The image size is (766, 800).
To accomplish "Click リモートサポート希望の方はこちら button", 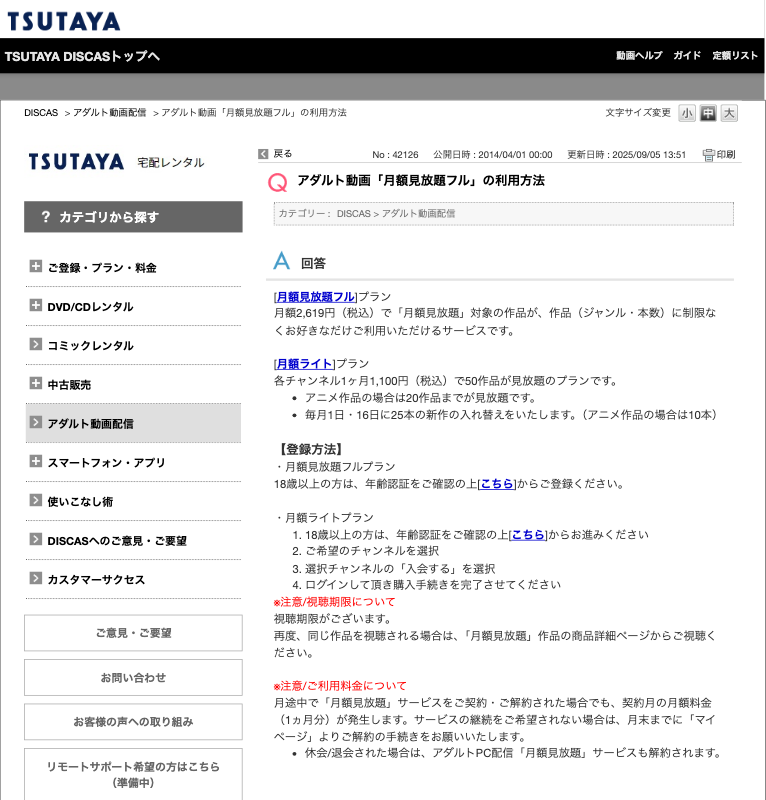I will click(x=133, y=774).
